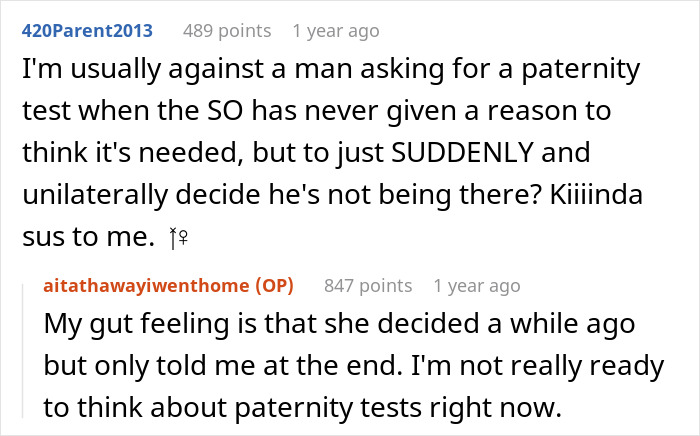Open the aitathawayiwenthome user profile

tap(148, 286)
